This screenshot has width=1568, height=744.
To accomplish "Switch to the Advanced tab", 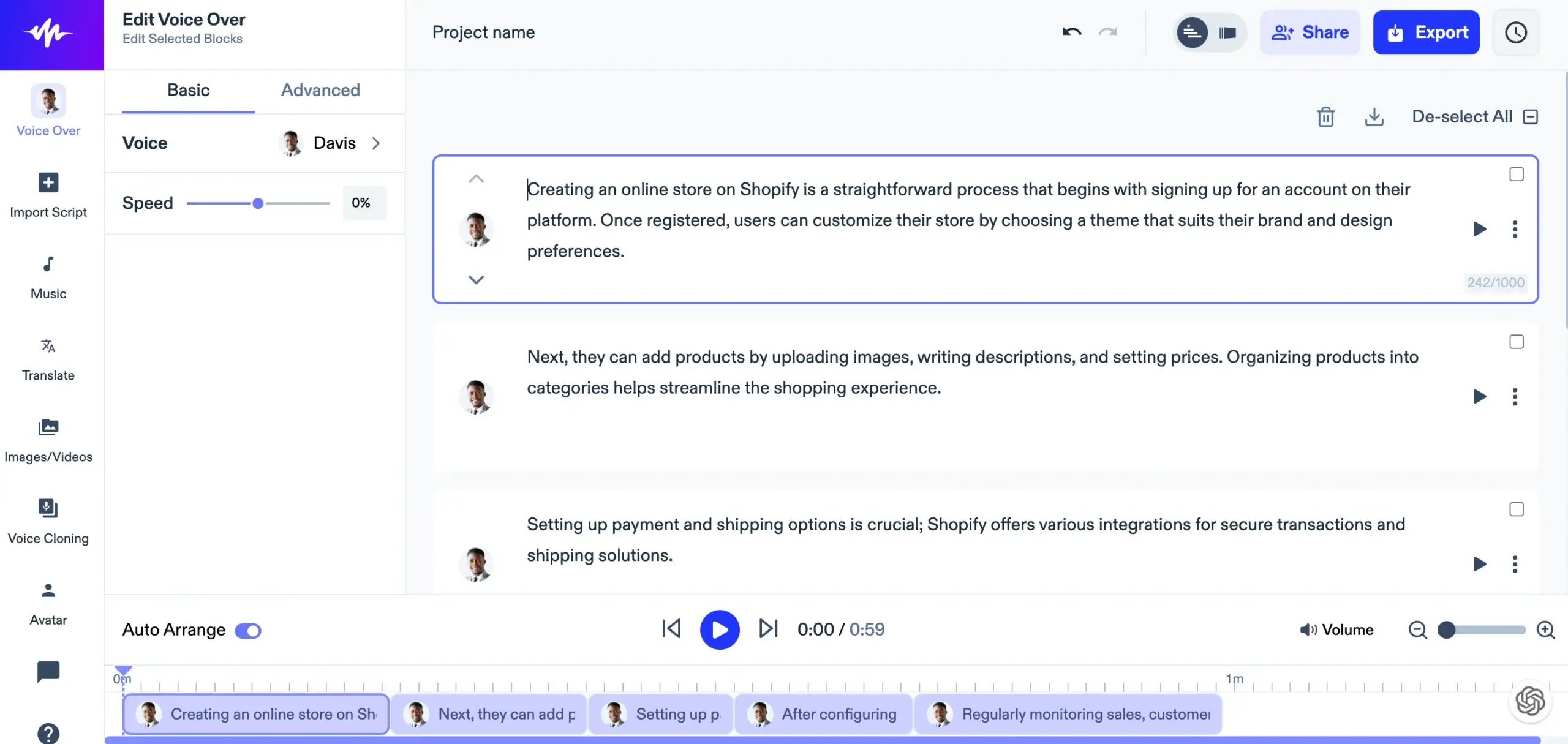I will click(320, 90).
